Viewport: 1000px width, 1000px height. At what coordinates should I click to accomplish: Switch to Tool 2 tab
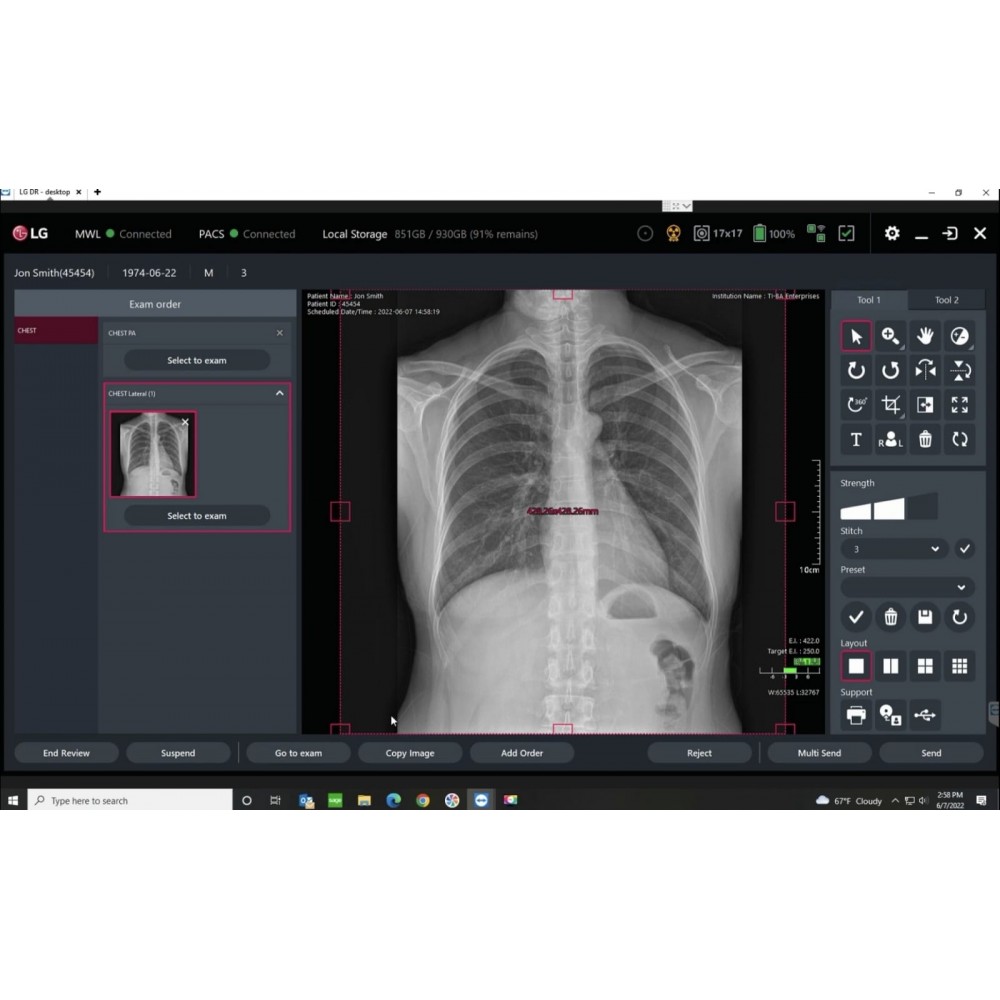(x=946, y=300)
